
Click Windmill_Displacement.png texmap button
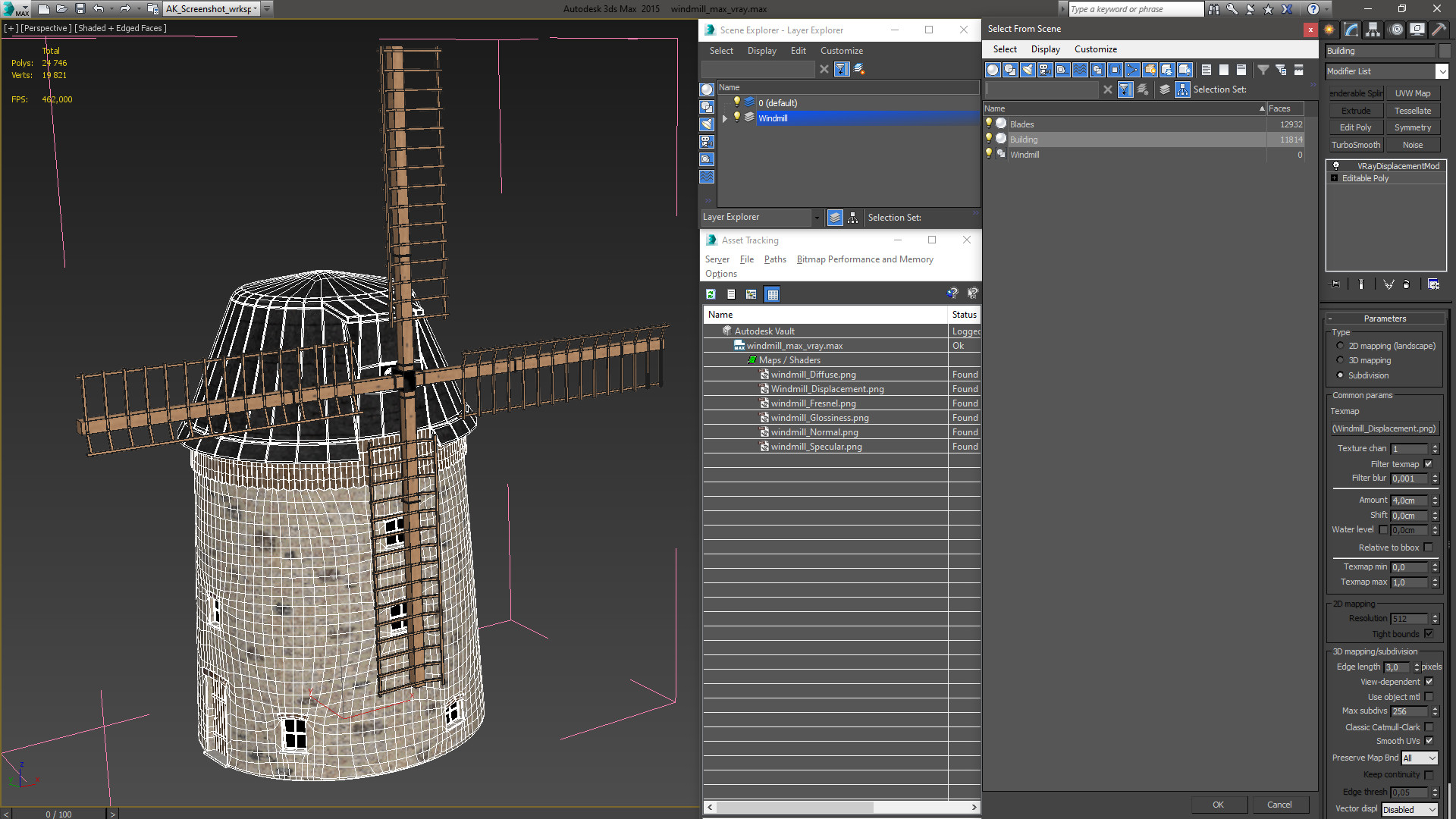click(x=1384, y=428)
